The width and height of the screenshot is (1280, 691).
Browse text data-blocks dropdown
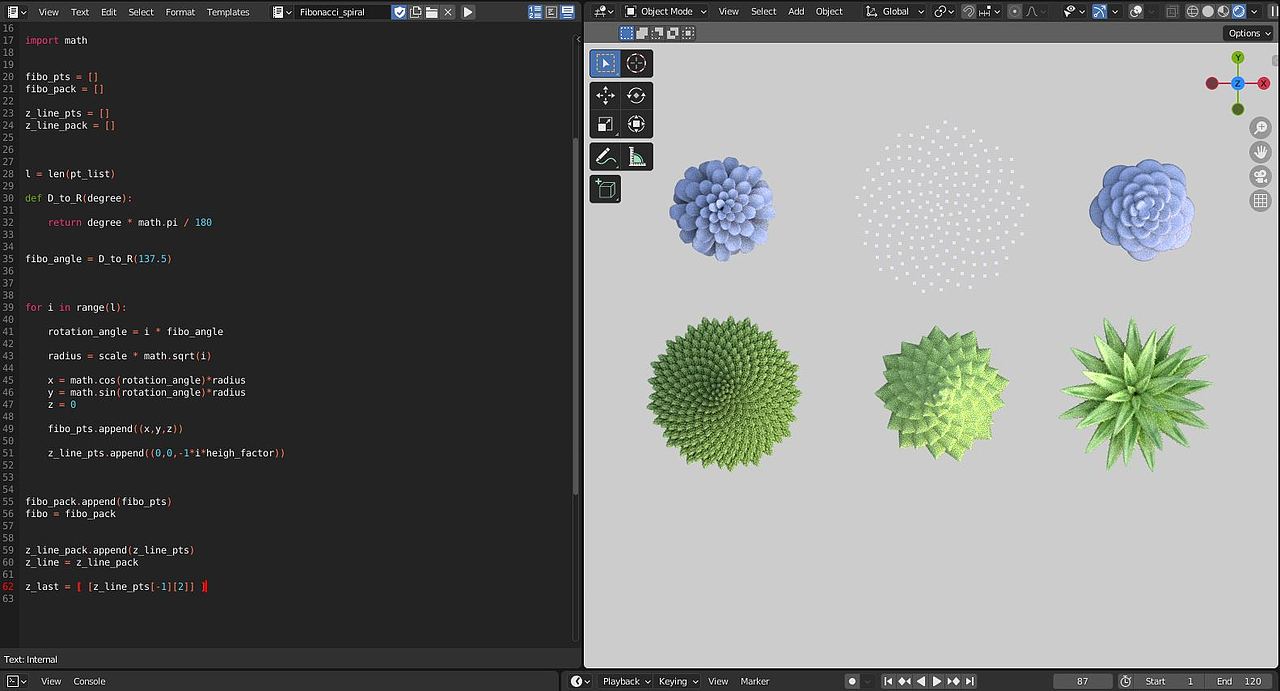283,12
